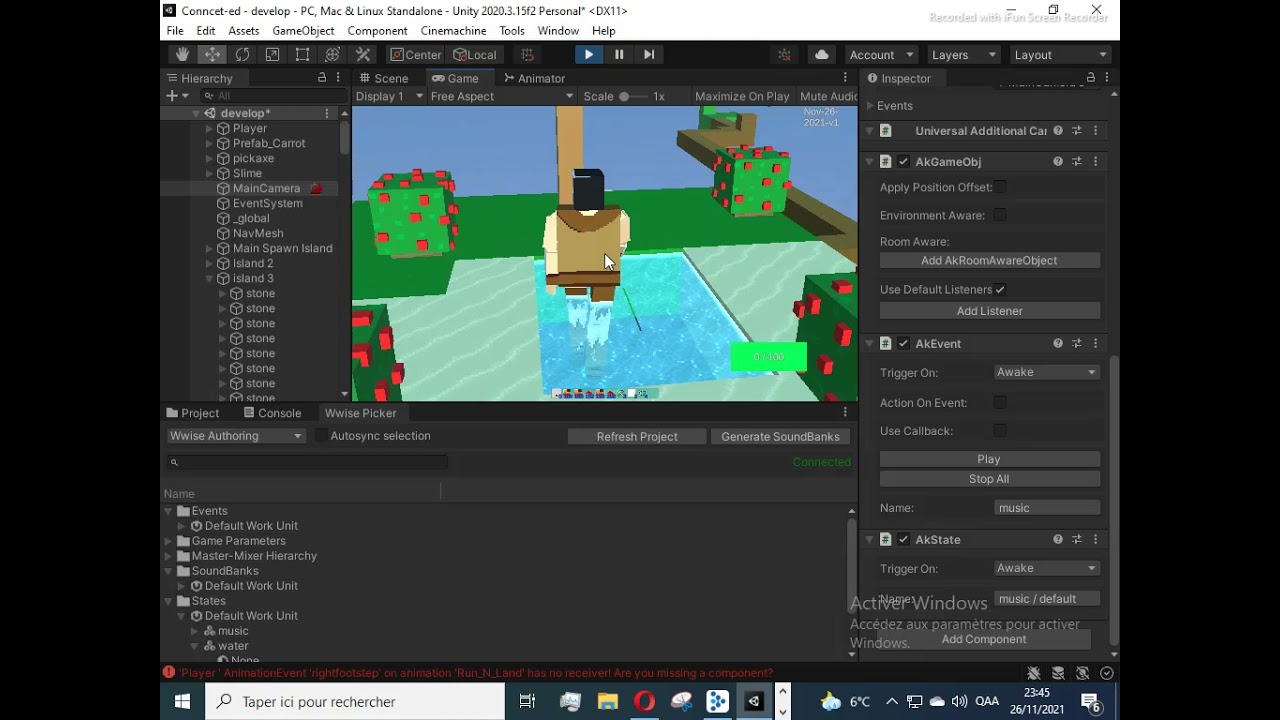The width and height of the screenshot is (1280, 720).
Task: Open AkEvent component preset icon
Action: coord(1077,343)
